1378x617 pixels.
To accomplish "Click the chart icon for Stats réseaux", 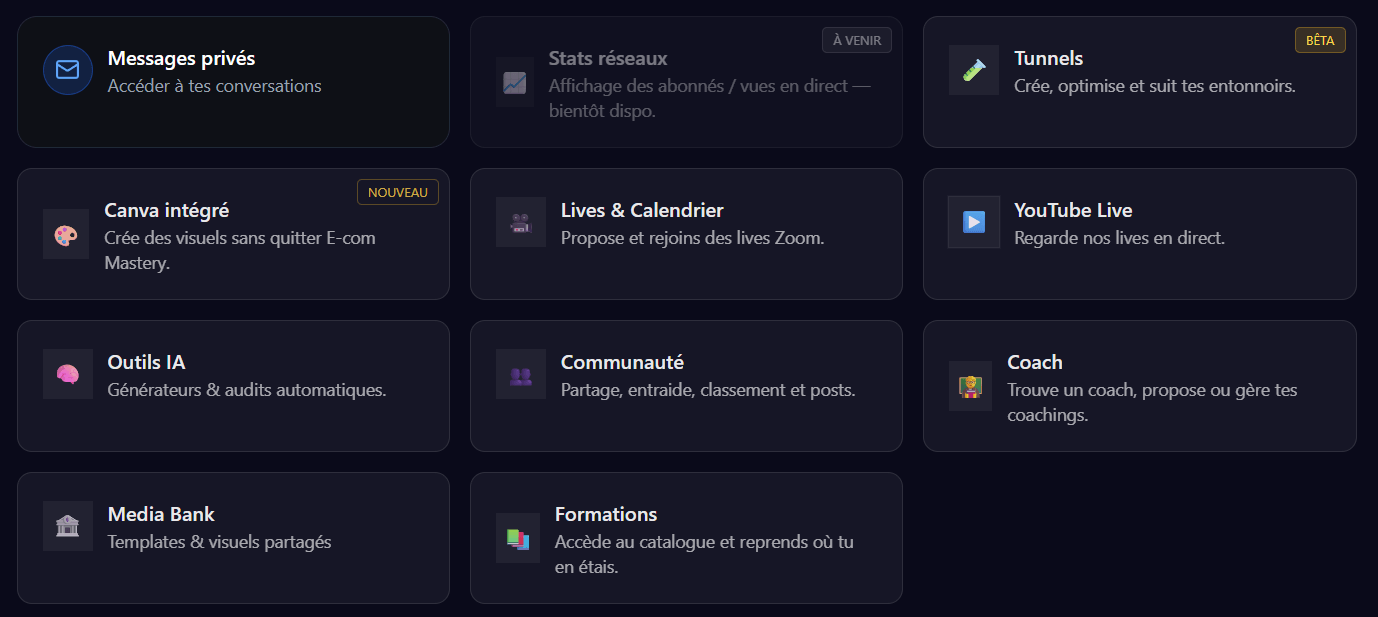I will pyautogui.click(x=515, y=83).
